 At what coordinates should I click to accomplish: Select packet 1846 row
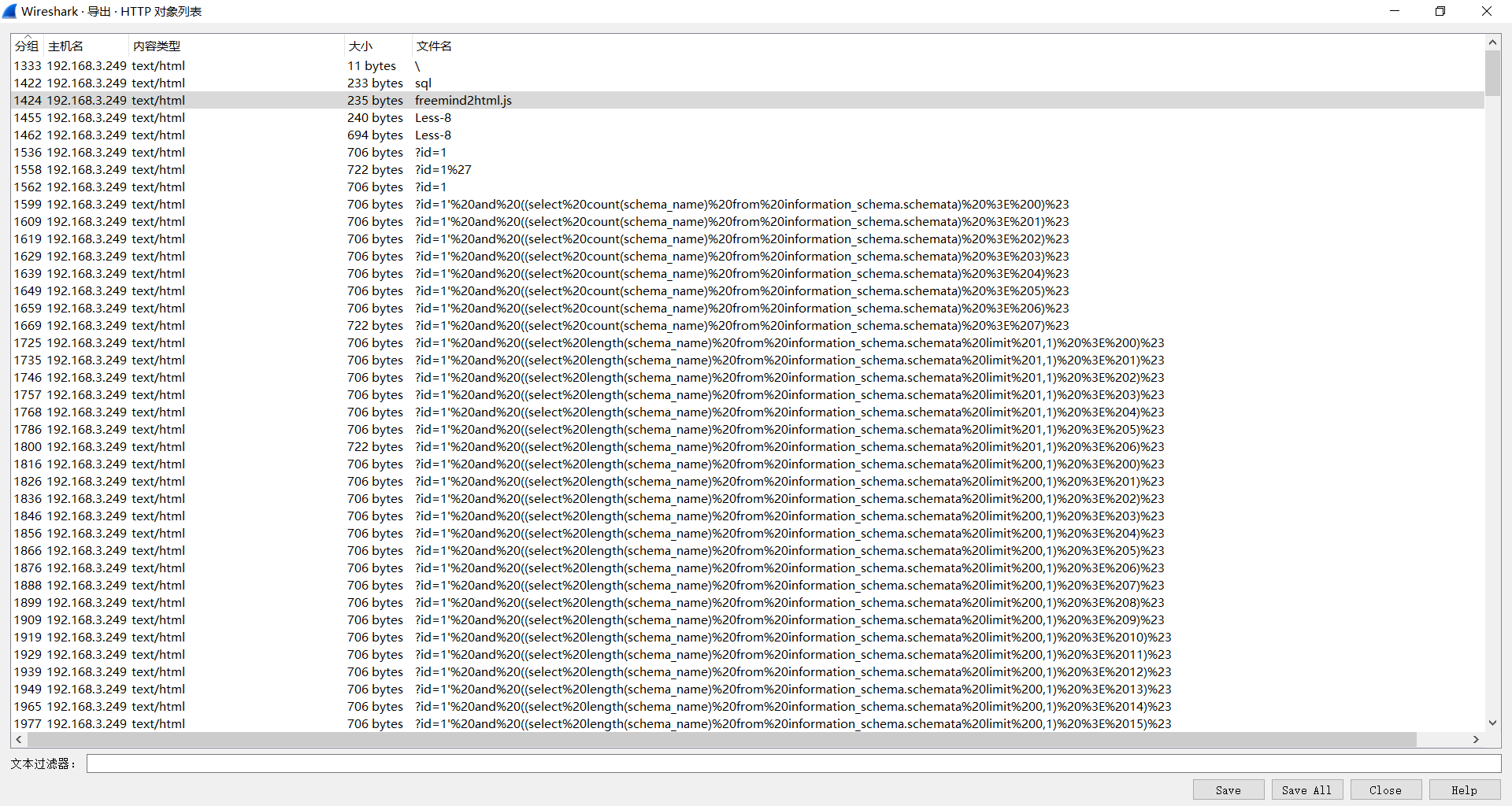[x=747, y=516]
